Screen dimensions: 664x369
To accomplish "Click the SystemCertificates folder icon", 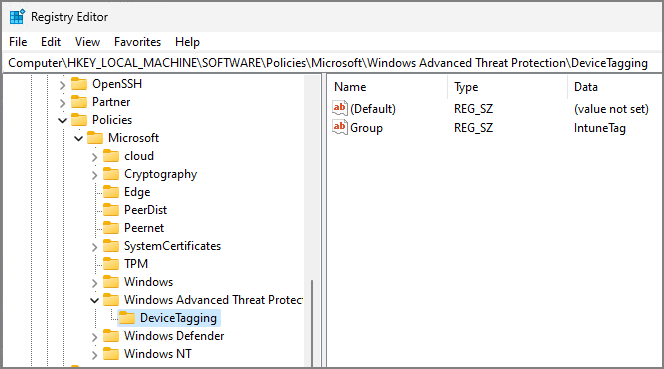I will [x=111, y=246].
